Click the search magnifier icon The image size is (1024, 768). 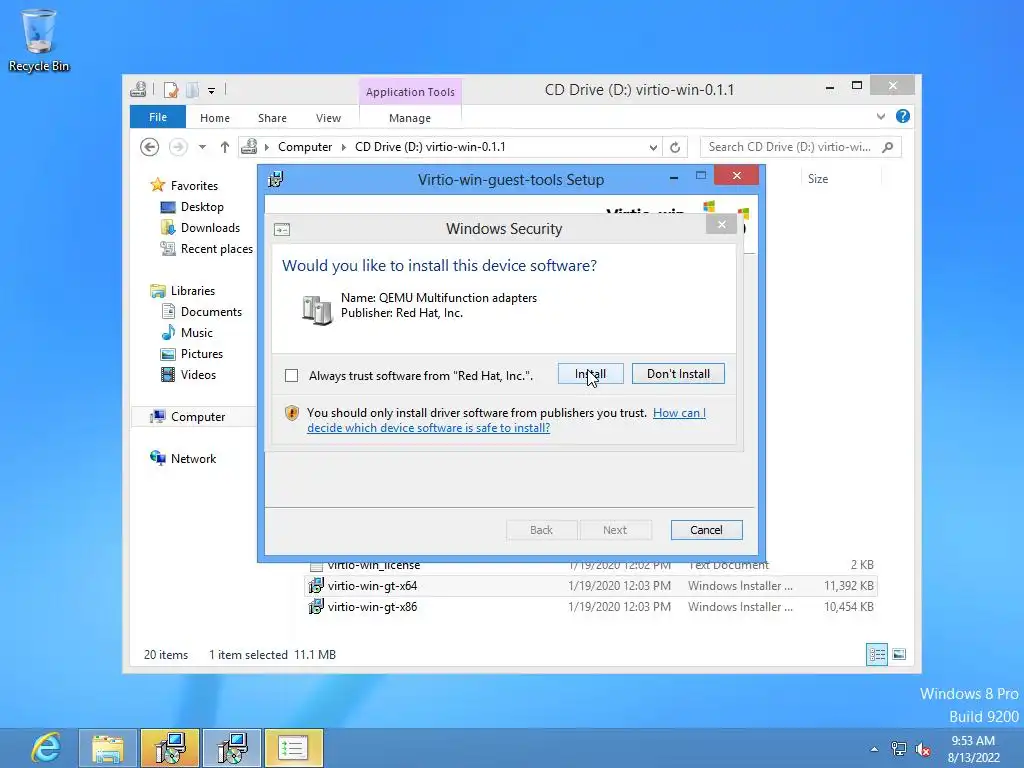(888, 147)
